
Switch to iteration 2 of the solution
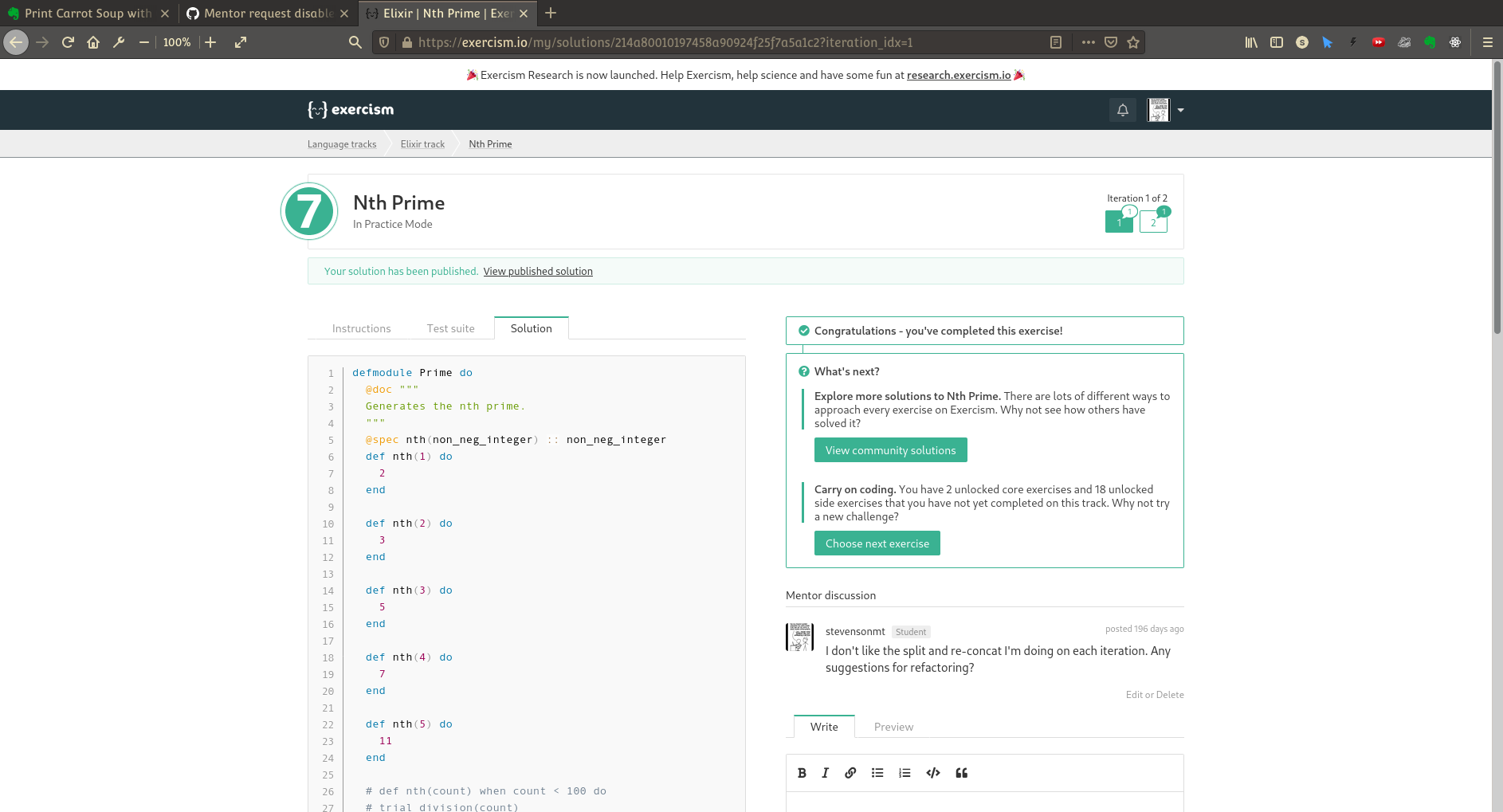[x=1153, y=222]
